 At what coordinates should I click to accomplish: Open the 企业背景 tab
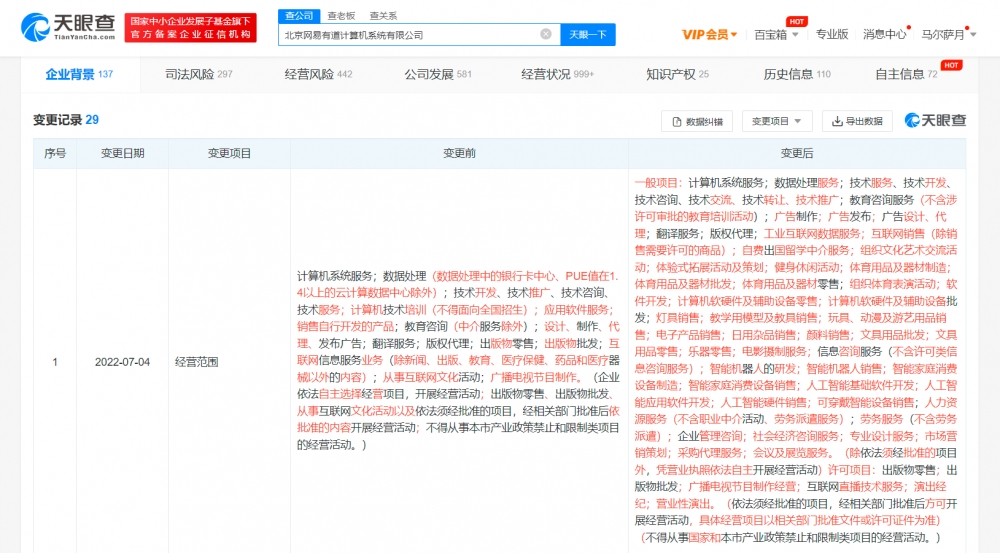[79, 75]
